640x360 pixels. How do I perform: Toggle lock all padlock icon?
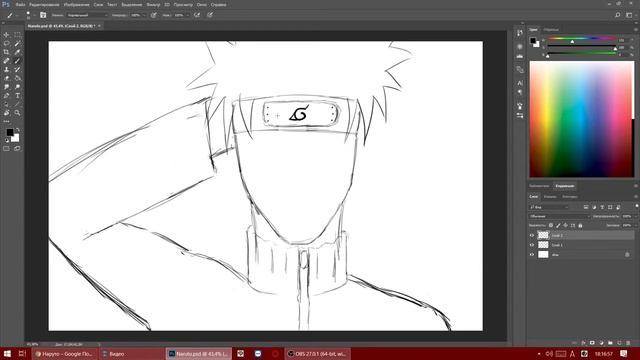pyautogui.click(x=580, y=225)
